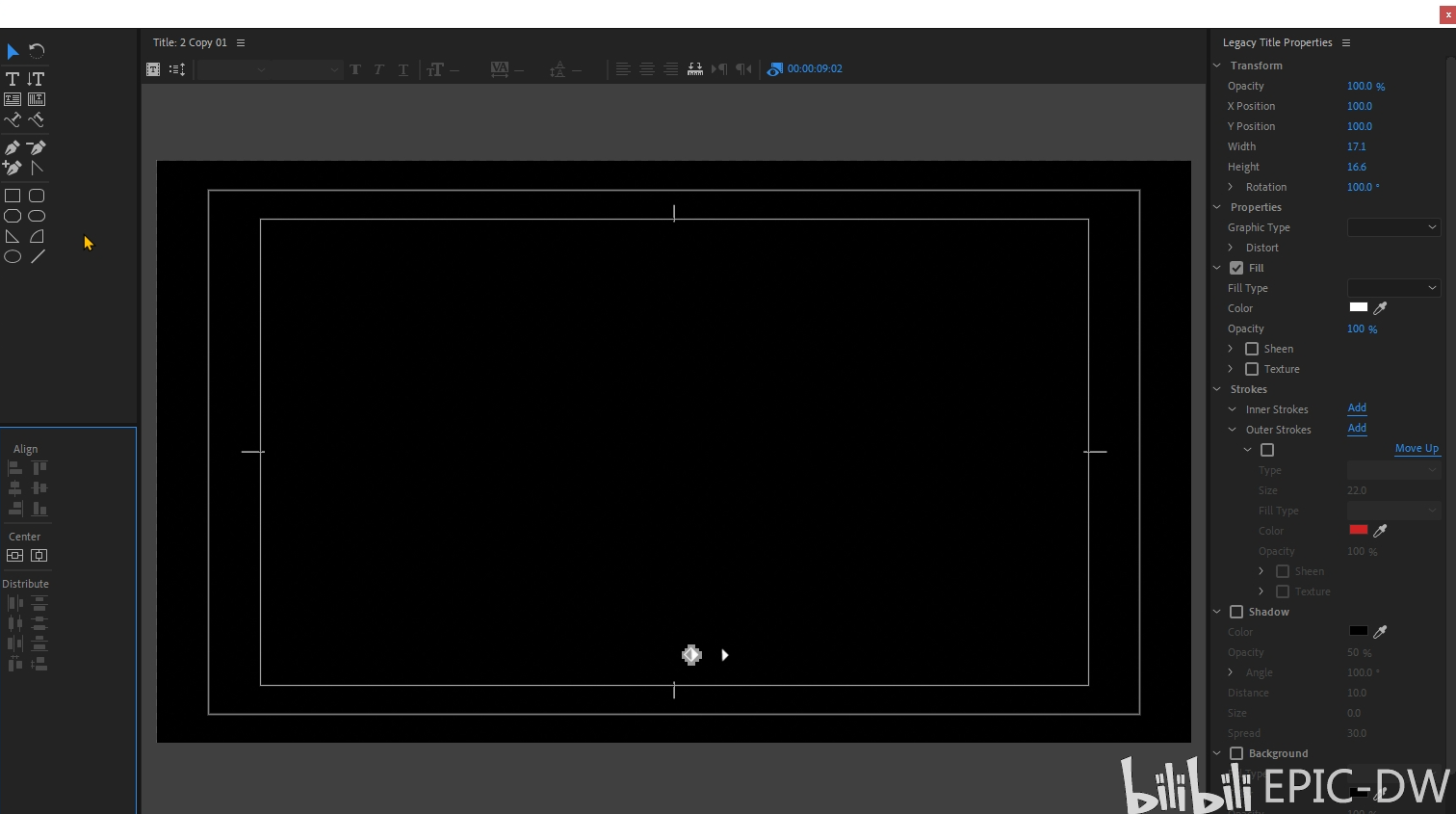Center the object horizontally
Viewport: 1456px width, 814px height.
(39, 556)
